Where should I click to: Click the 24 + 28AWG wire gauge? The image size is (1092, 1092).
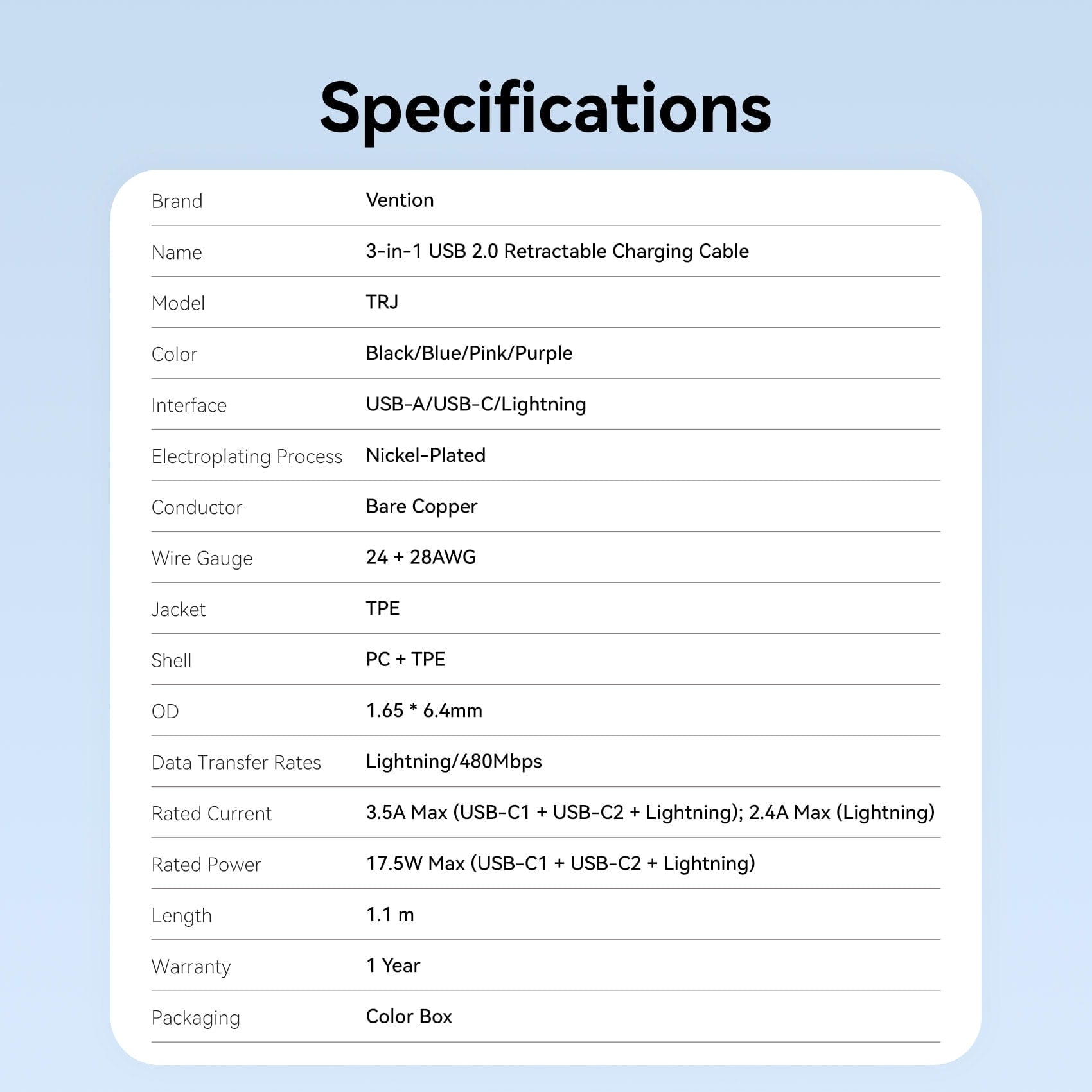pyautogui.click(x=421, y=557)
